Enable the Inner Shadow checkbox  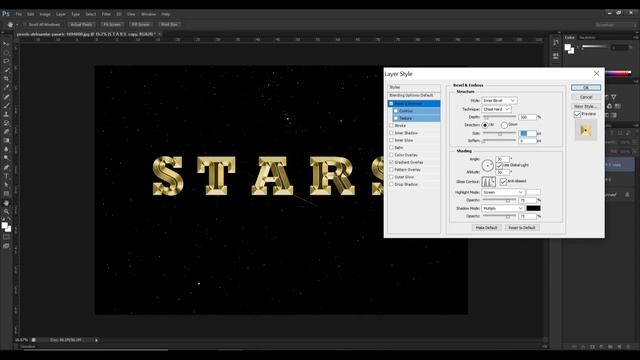391,133
